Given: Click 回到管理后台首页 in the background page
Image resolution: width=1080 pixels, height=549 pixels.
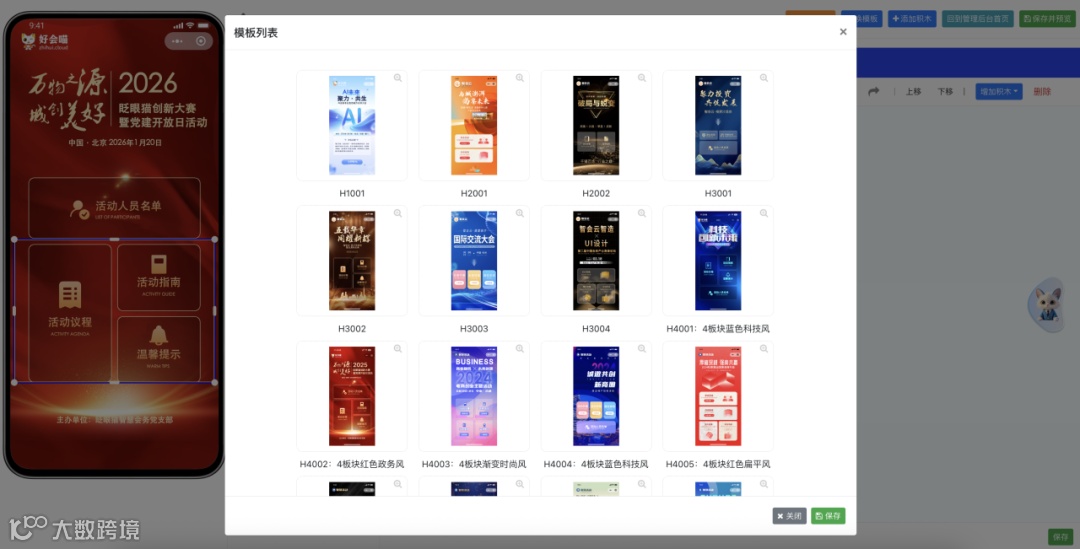Looking at the screenshot, I should coord(977,19).
